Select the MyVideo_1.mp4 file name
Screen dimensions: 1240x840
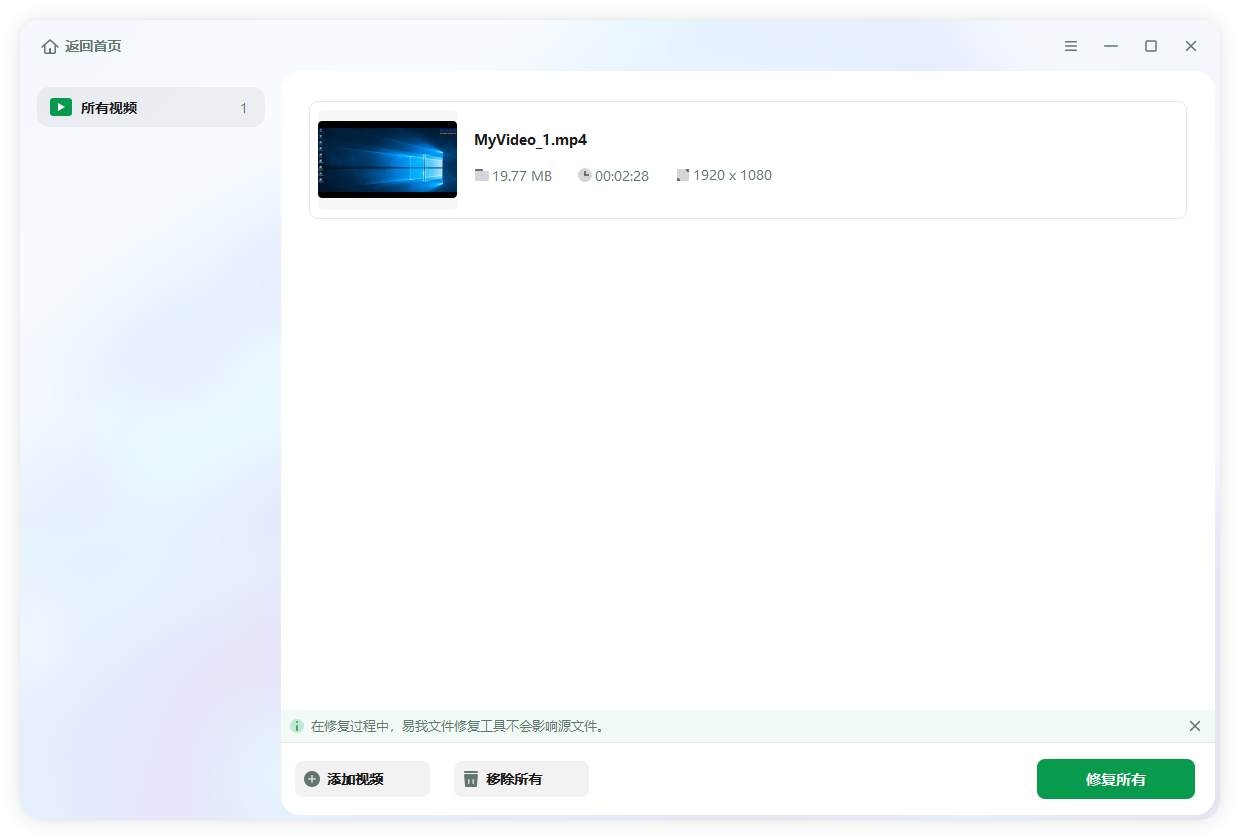tap(530, 140)
